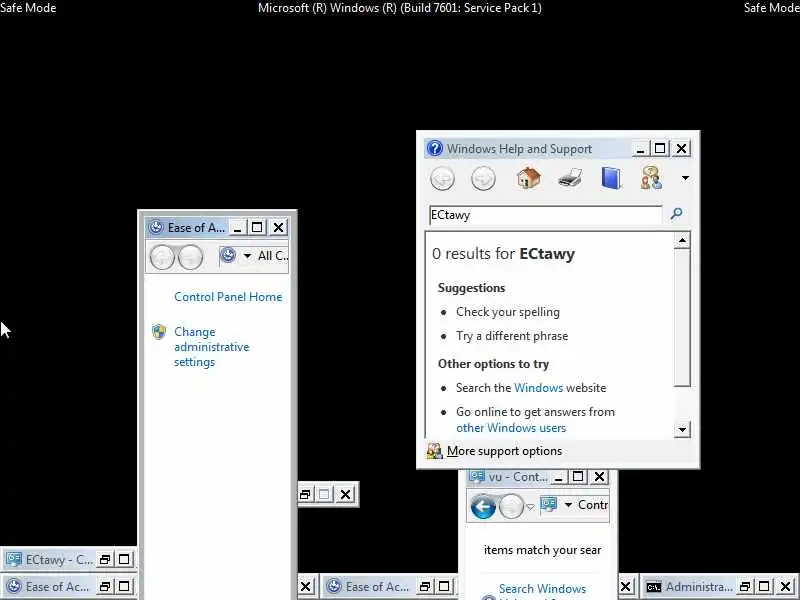Click address bar icon in vu - Cont window

548,505
